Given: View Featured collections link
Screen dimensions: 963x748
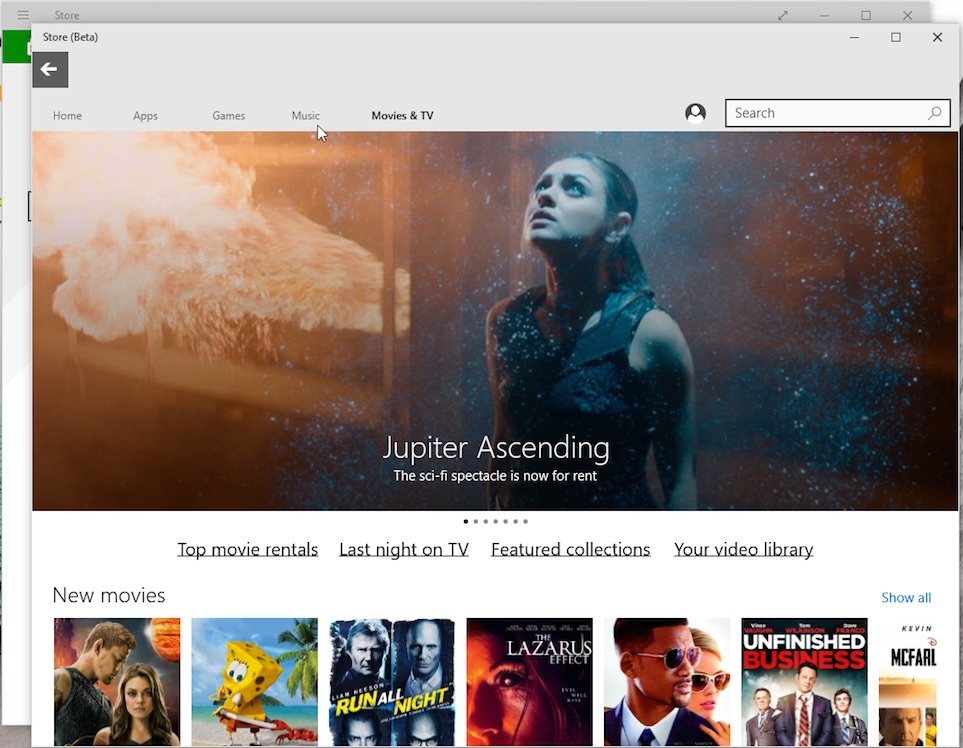Looking at the screenshot, I should coord(570,549).
